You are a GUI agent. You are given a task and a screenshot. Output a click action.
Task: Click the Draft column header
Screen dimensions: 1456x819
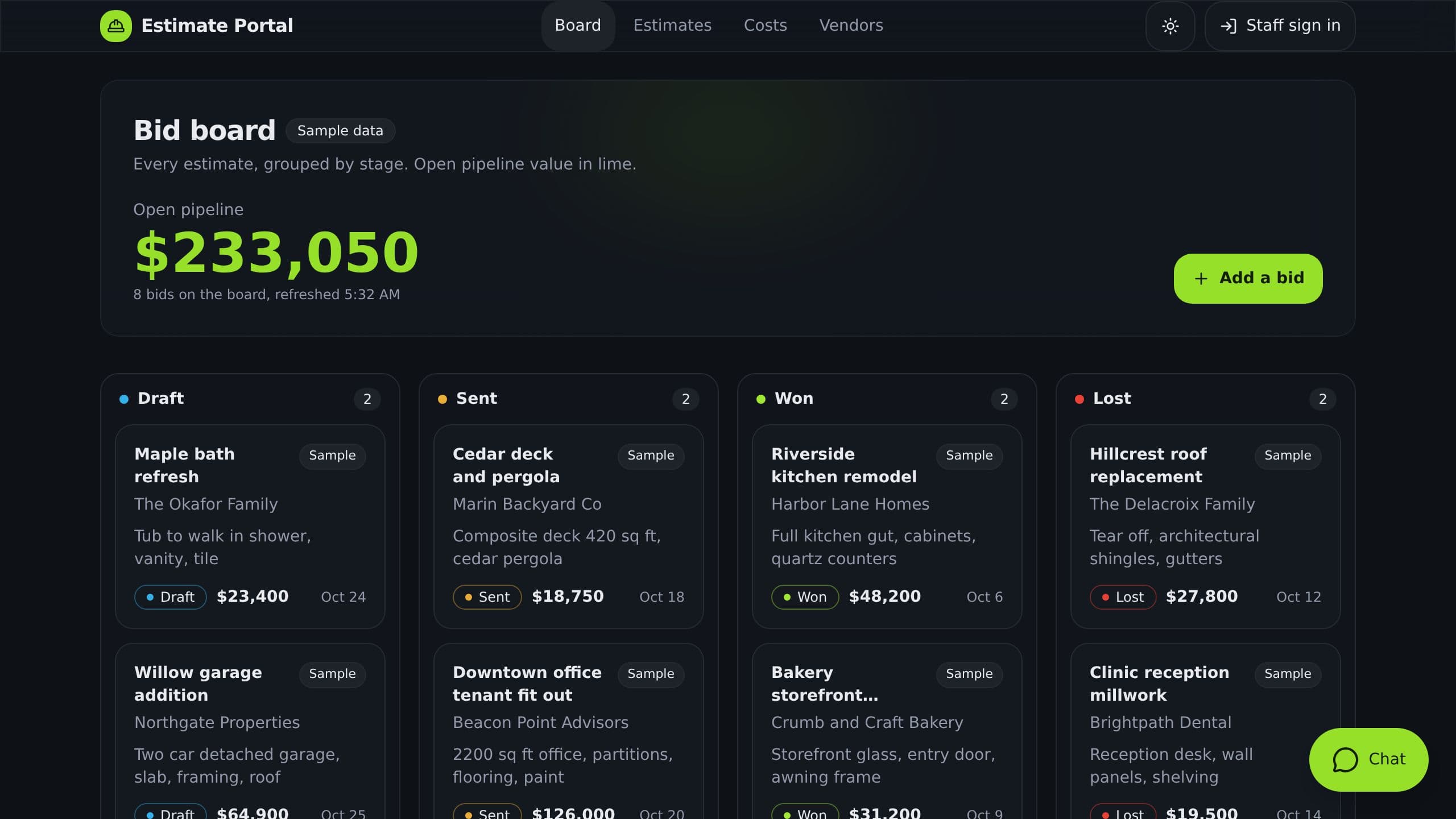tap(160, 399)
